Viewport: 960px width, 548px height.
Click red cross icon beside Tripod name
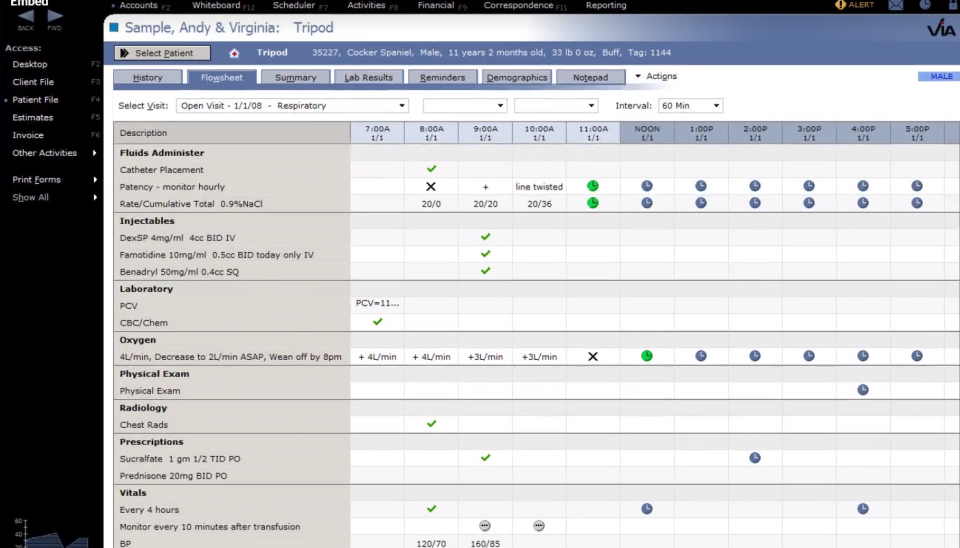(234, 53)
